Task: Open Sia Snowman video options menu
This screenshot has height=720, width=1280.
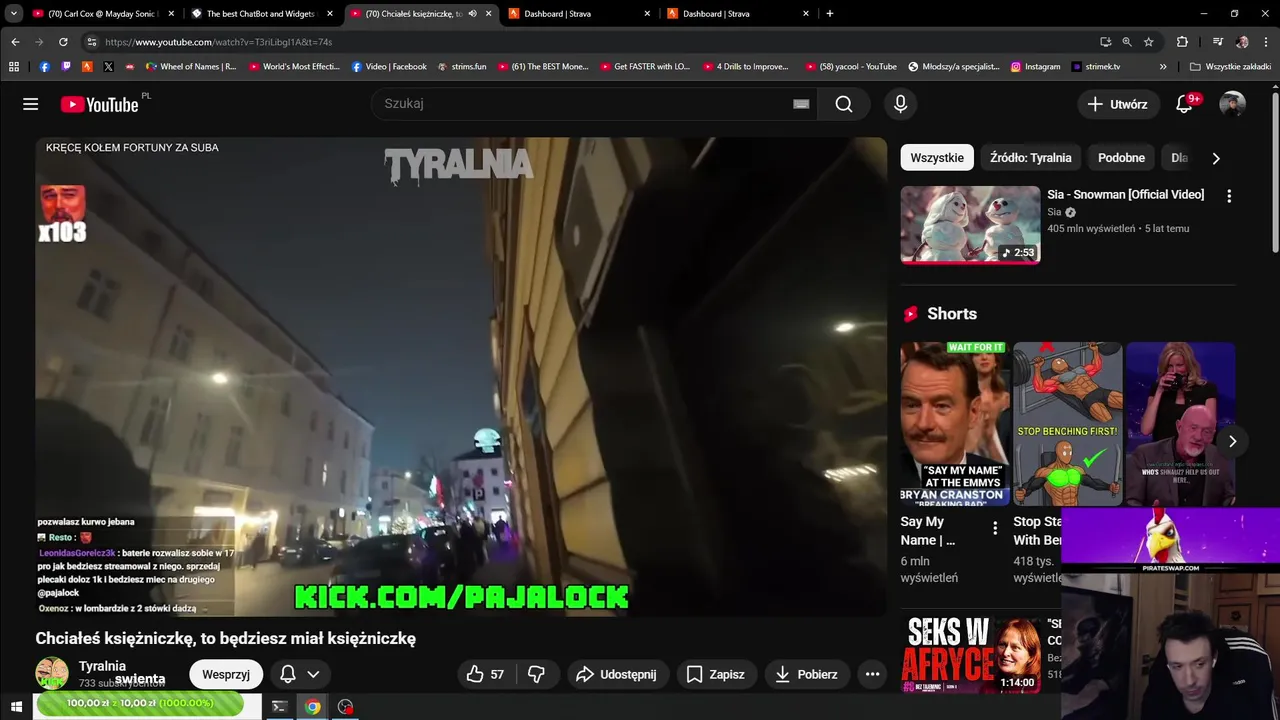Action: (1229, 196)
